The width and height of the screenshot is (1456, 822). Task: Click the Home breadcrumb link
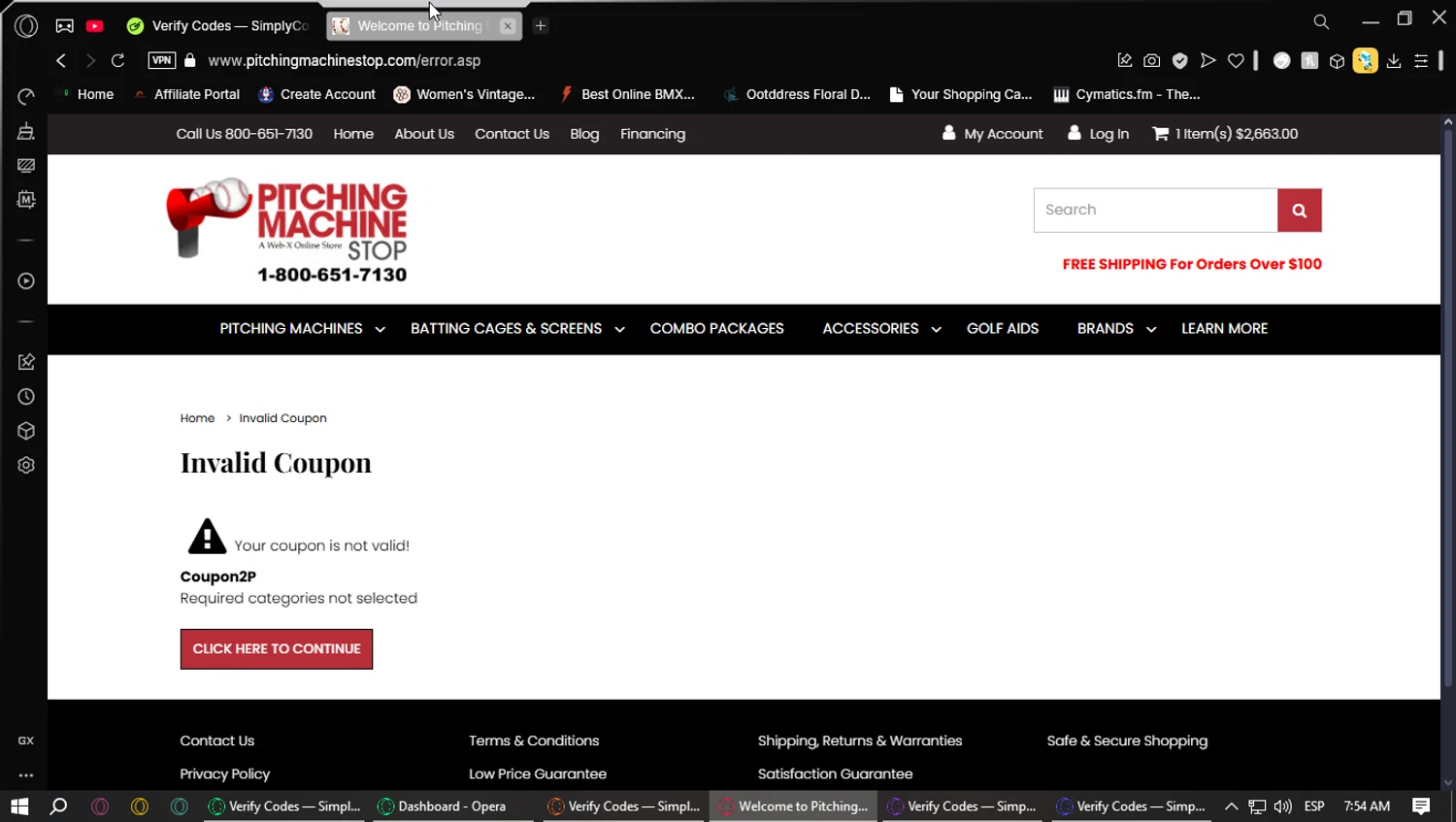tap(197, 418)
